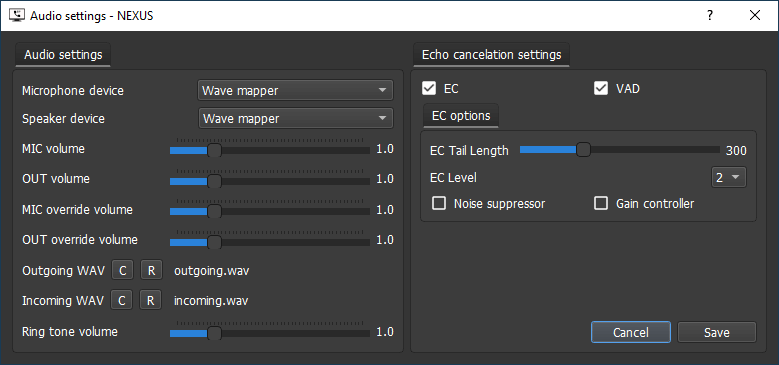Click the EC Tail Length slider handle
Screen dimensions: 779x365
click(584, 149)
